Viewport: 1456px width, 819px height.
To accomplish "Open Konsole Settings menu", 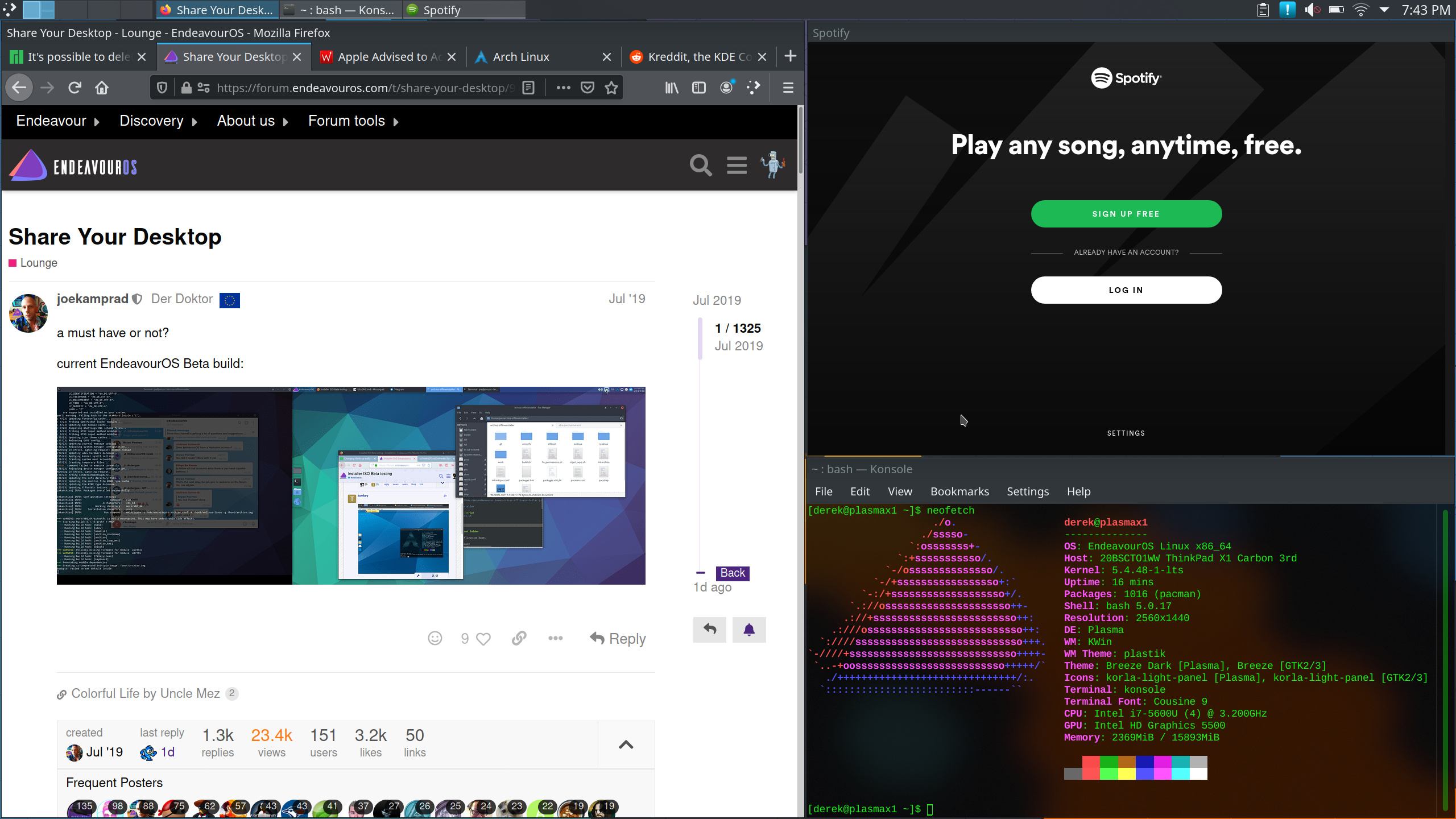I will (x=1028, y=491).
